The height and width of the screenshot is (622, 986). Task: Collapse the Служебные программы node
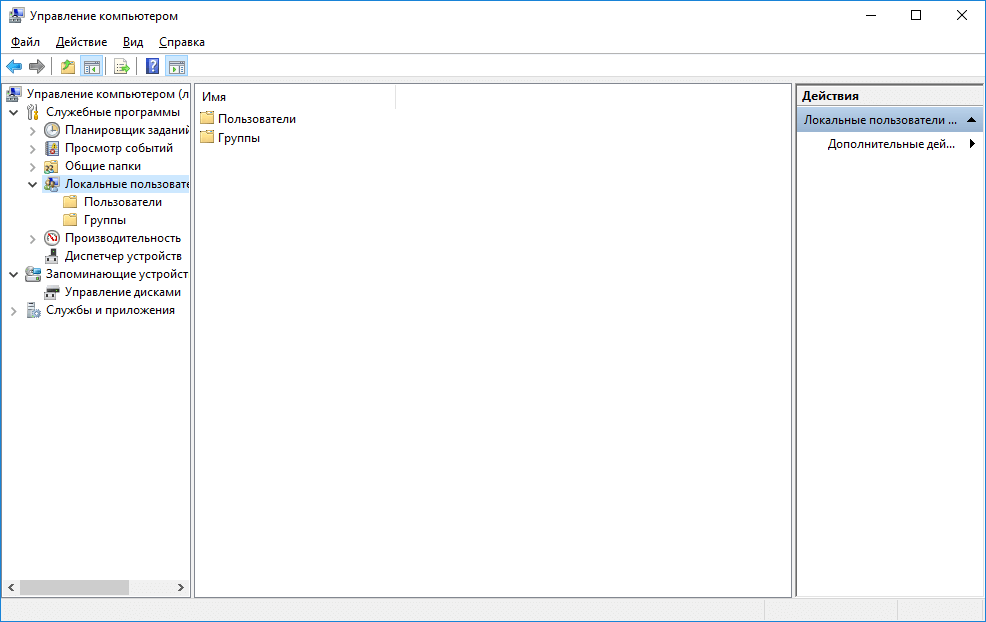pos(14,113)
